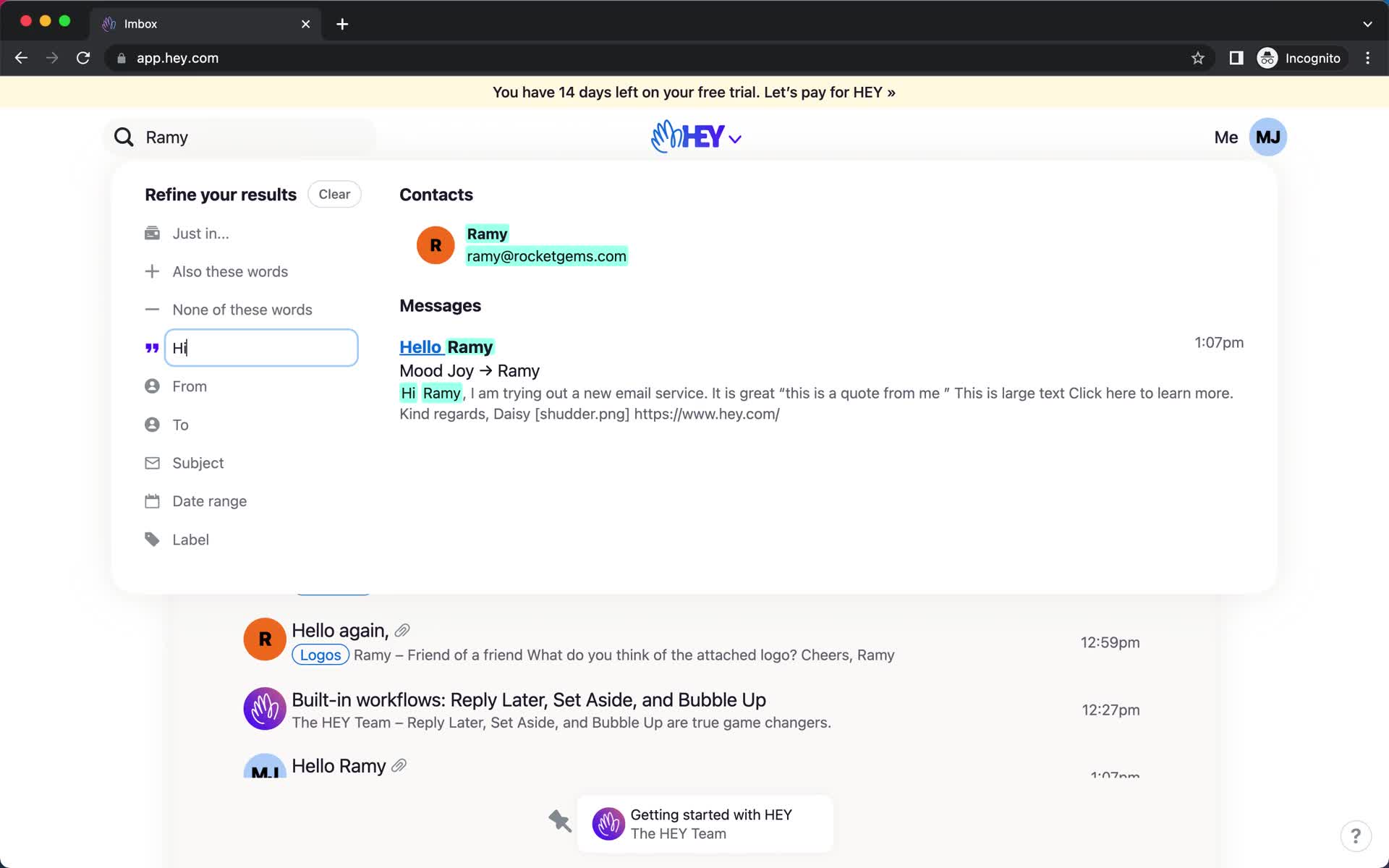Focus the exact phrase field containing Hi
The height and width of the screenshot is (868, 1389).
(261, 348)
